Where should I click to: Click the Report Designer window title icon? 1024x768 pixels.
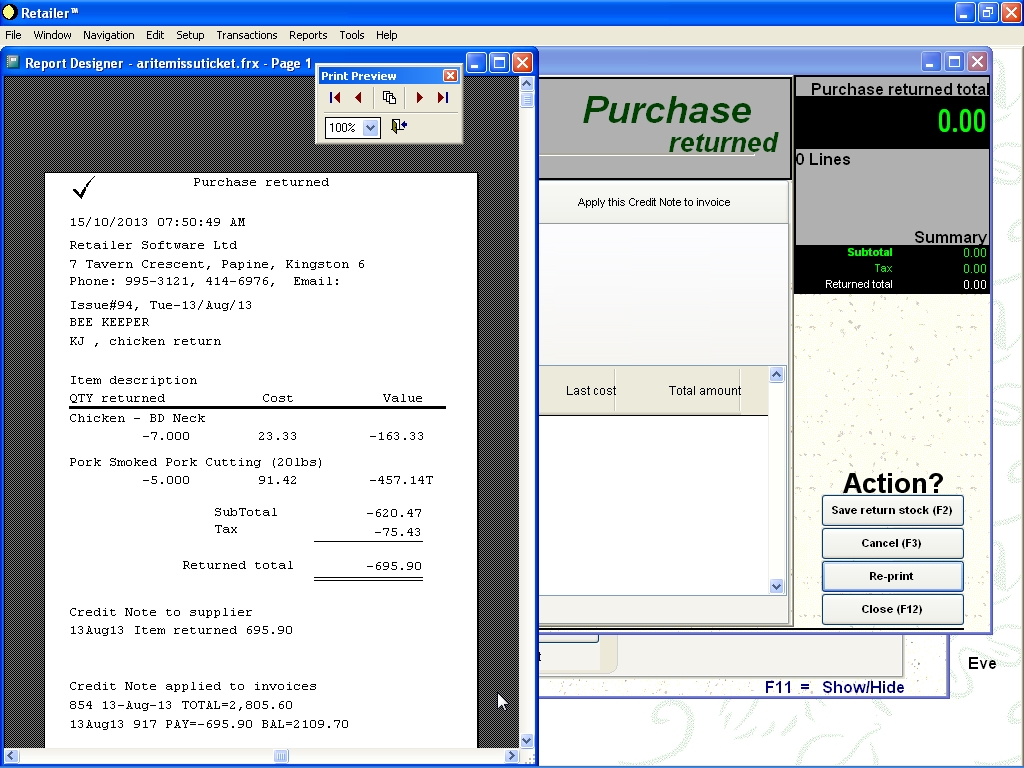click(13, 62)
